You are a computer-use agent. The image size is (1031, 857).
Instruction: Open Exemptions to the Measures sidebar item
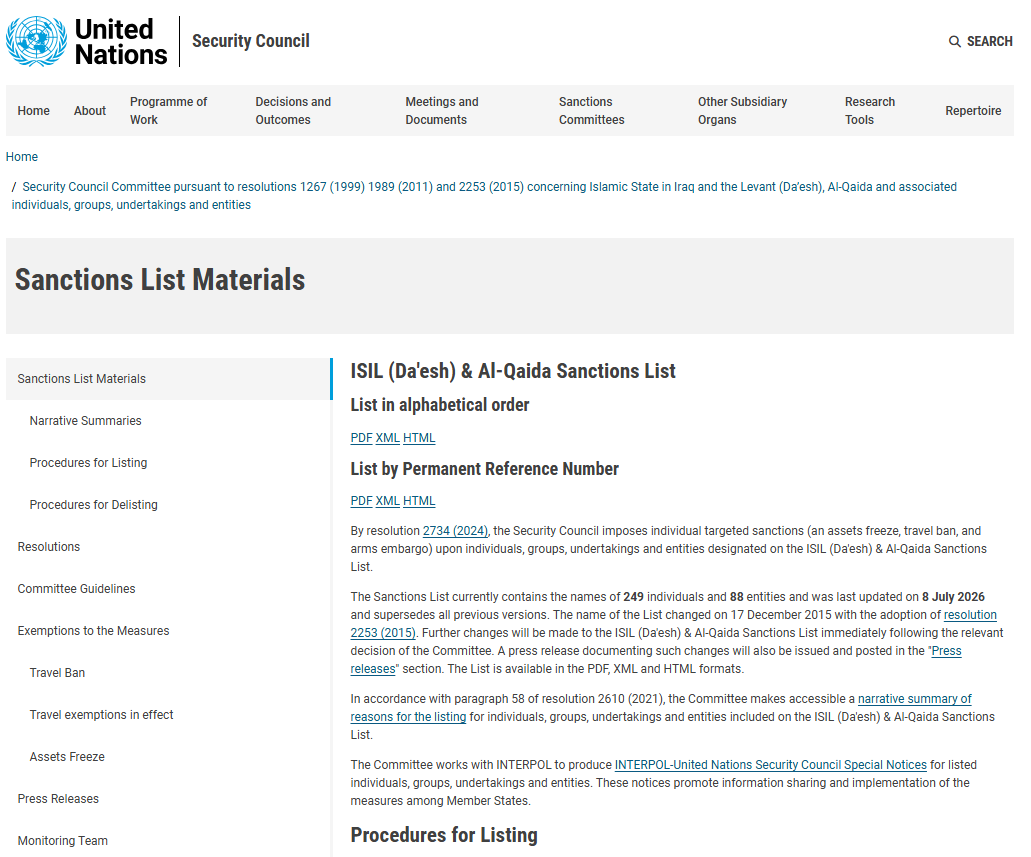tap(93, 631)
